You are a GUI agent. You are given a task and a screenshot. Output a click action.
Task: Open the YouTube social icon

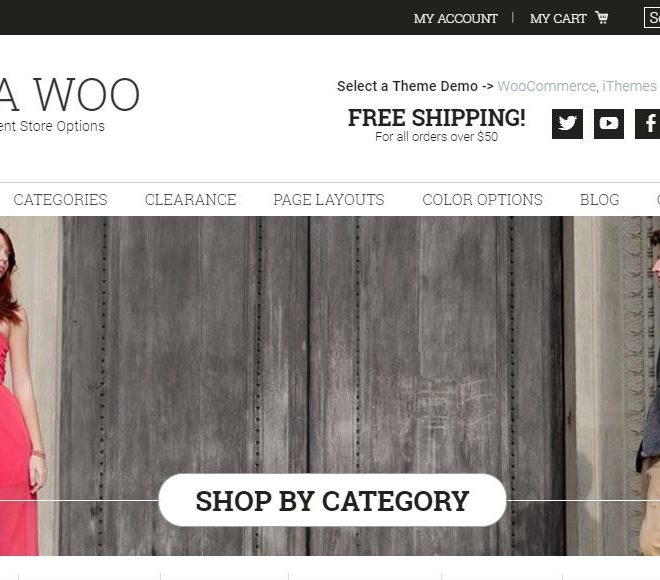point(609,124)
